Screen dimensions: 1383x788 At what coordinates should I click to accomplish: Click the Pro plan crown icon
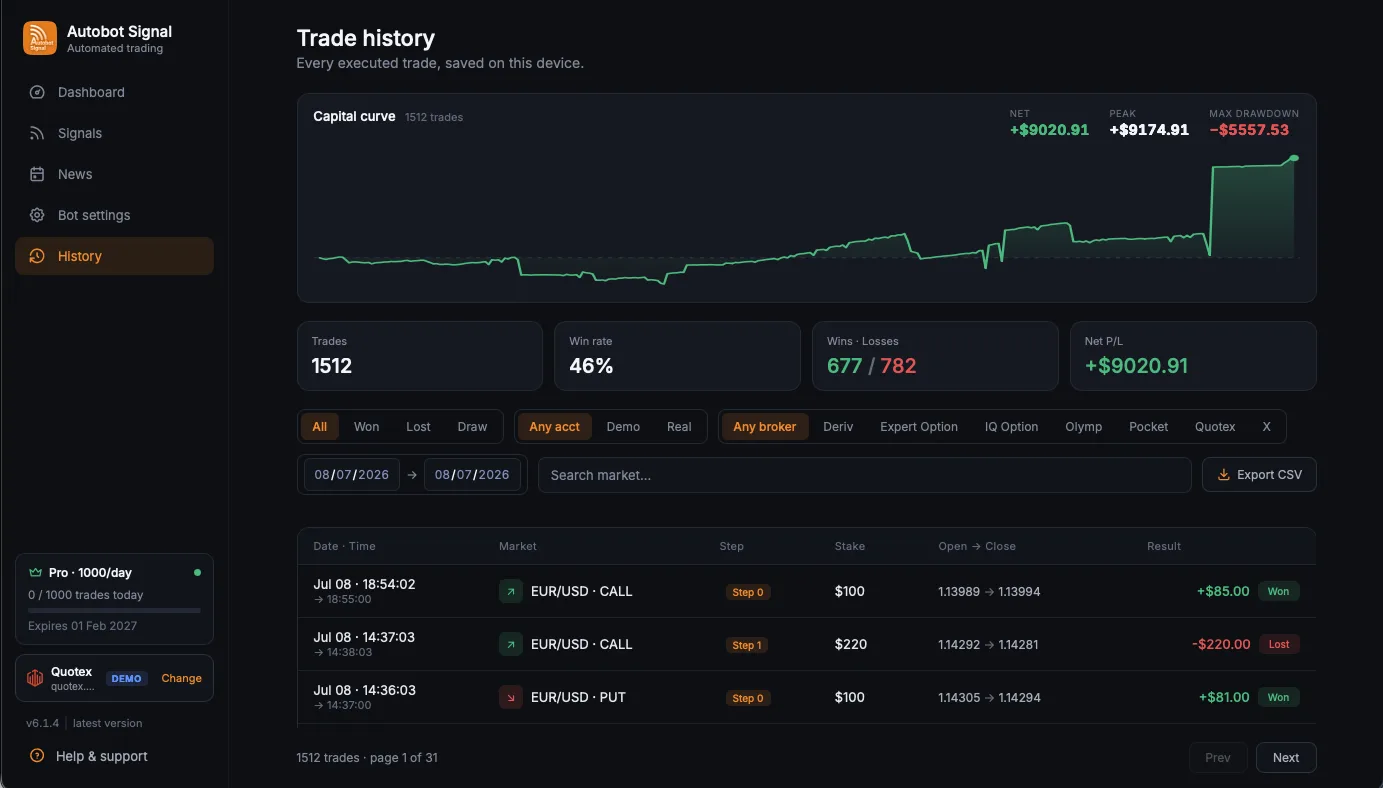point(36,573)
